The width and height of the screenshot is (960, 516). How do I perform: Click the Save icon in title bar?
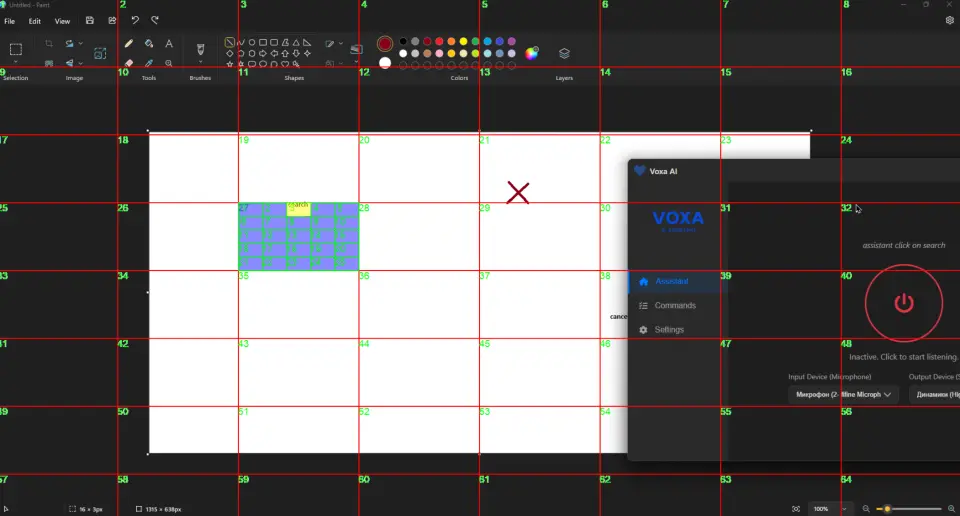point(90,20)
